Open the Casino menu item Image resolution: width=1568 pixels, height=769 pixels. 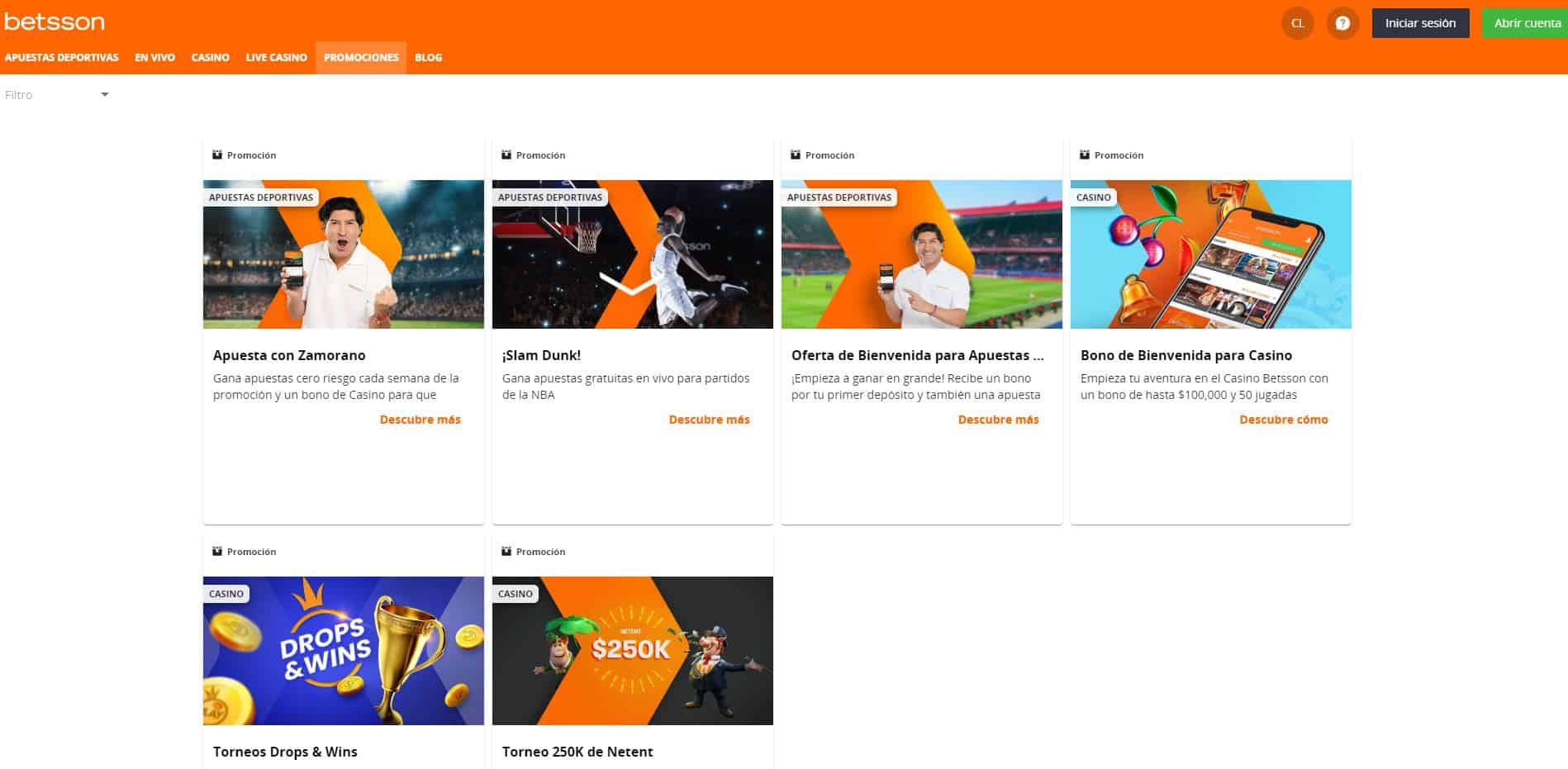click(211, 58)
